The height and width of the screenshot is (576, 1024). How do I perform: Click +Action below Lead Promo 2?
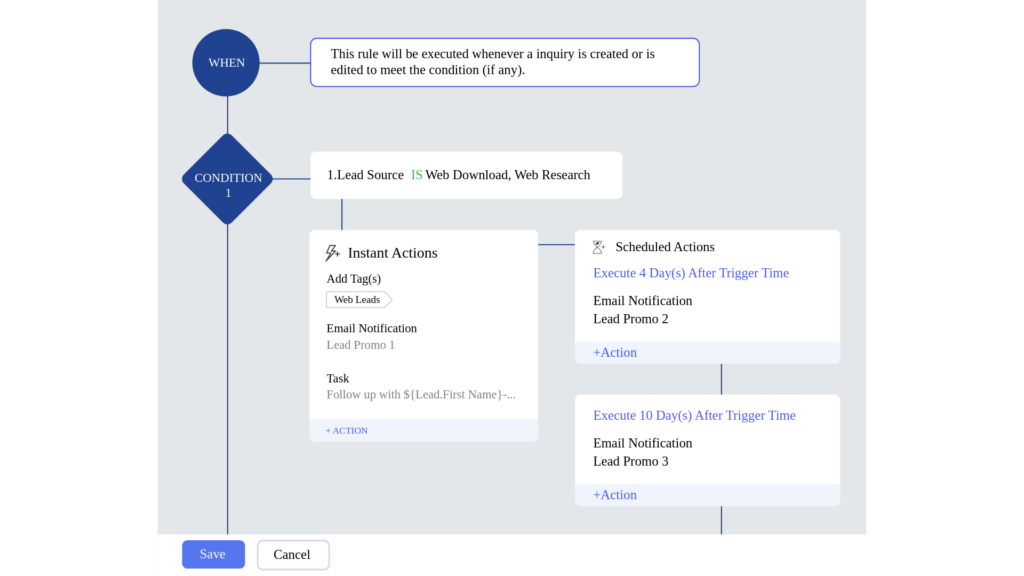point(615,352)
